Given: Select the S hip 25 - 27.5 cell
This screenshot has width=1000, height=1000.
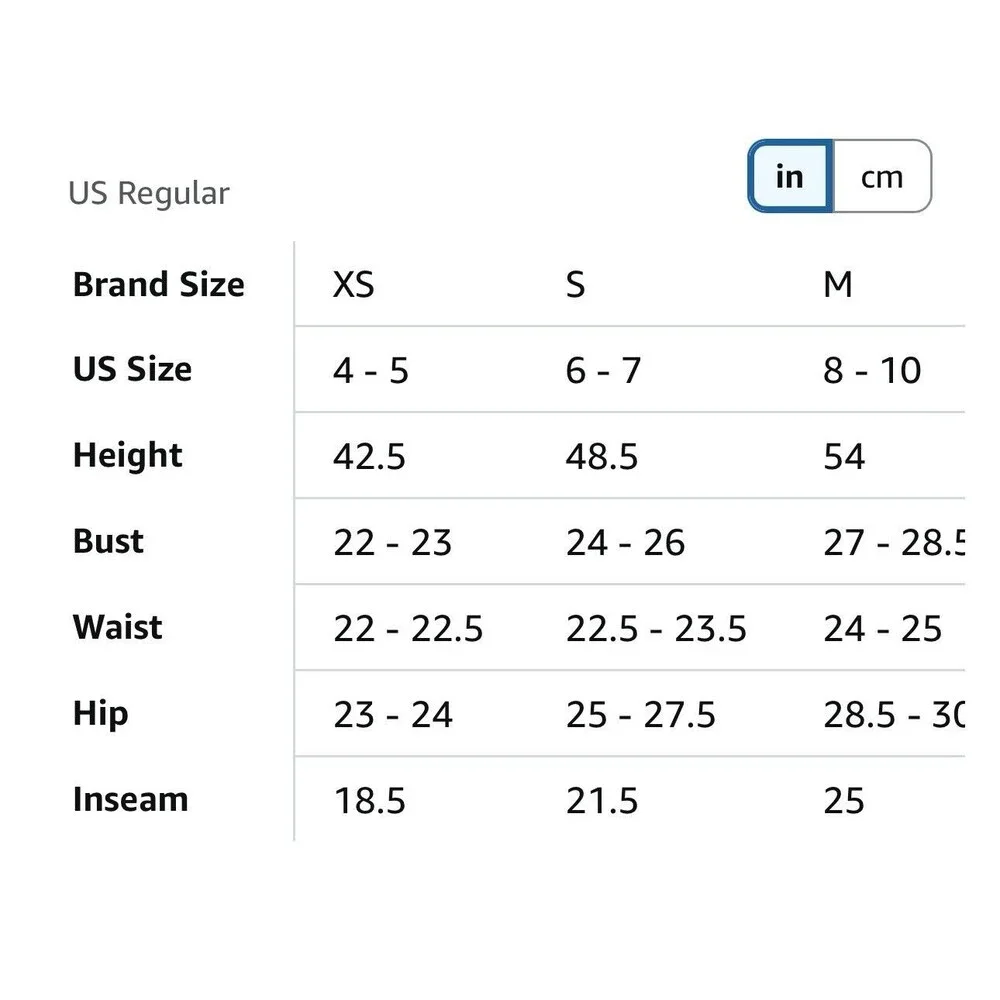Looking at the screenshot, I should [x=640, y=715].
